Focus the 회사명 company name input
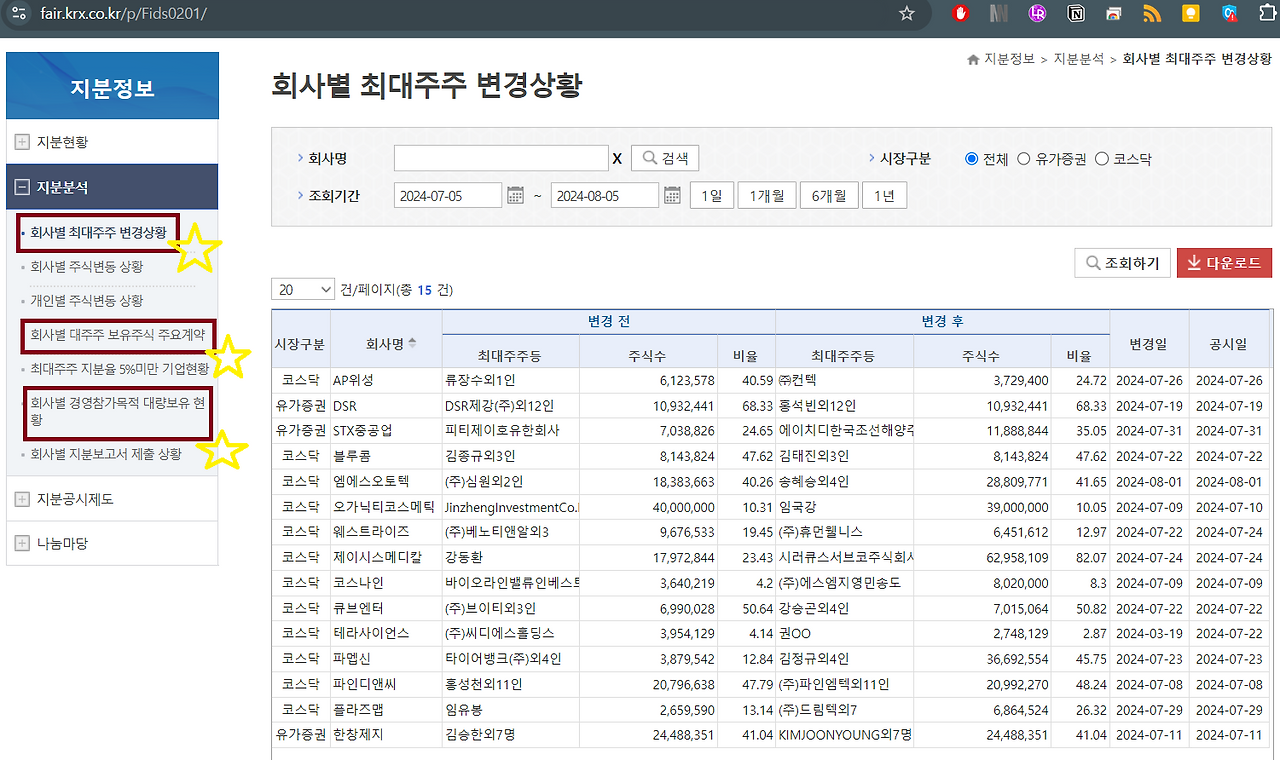This screenshot has height=760, width=1280. (501, 158)
